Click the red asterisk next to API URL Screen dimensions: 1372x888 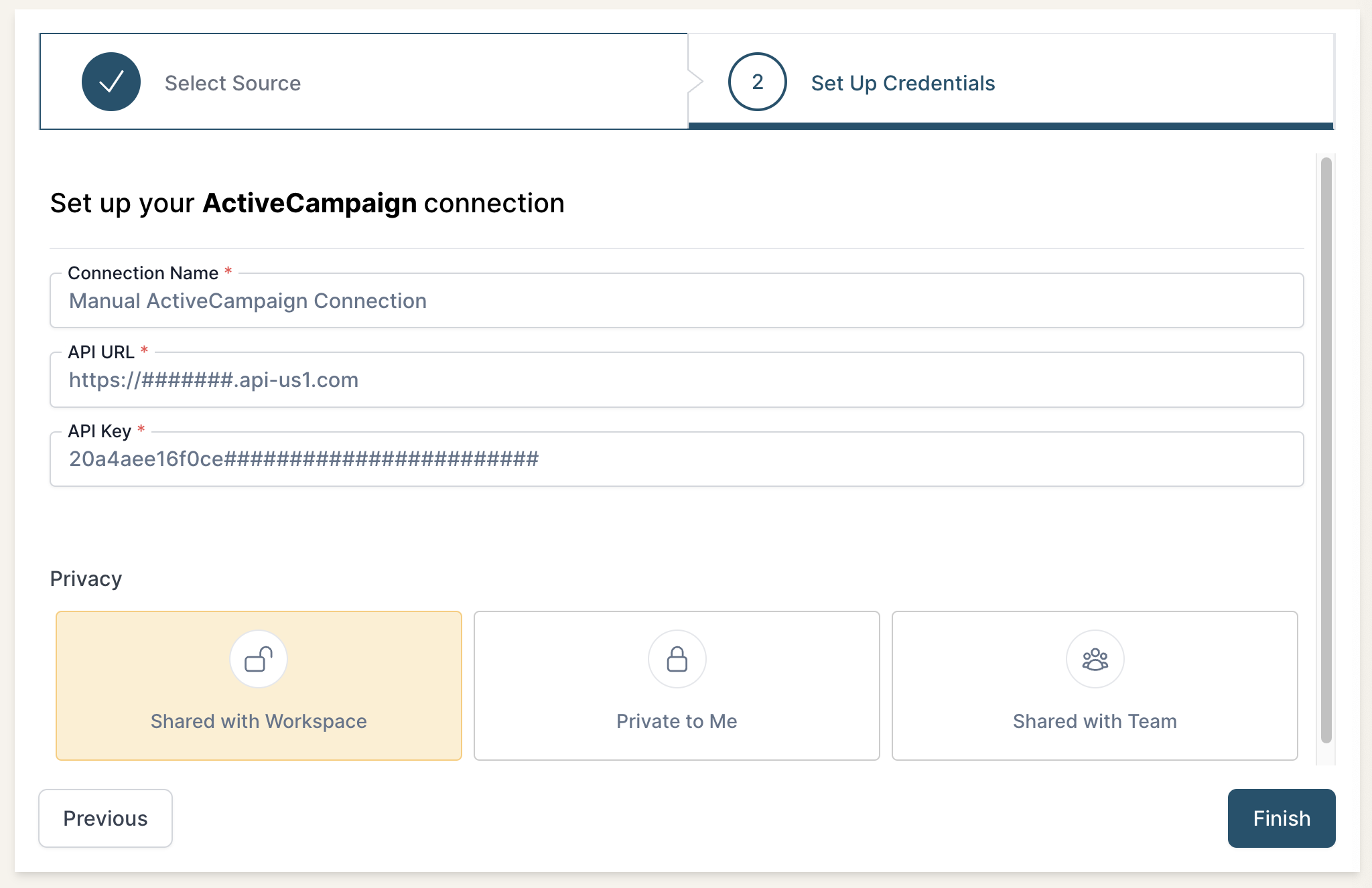click(145, 349)
